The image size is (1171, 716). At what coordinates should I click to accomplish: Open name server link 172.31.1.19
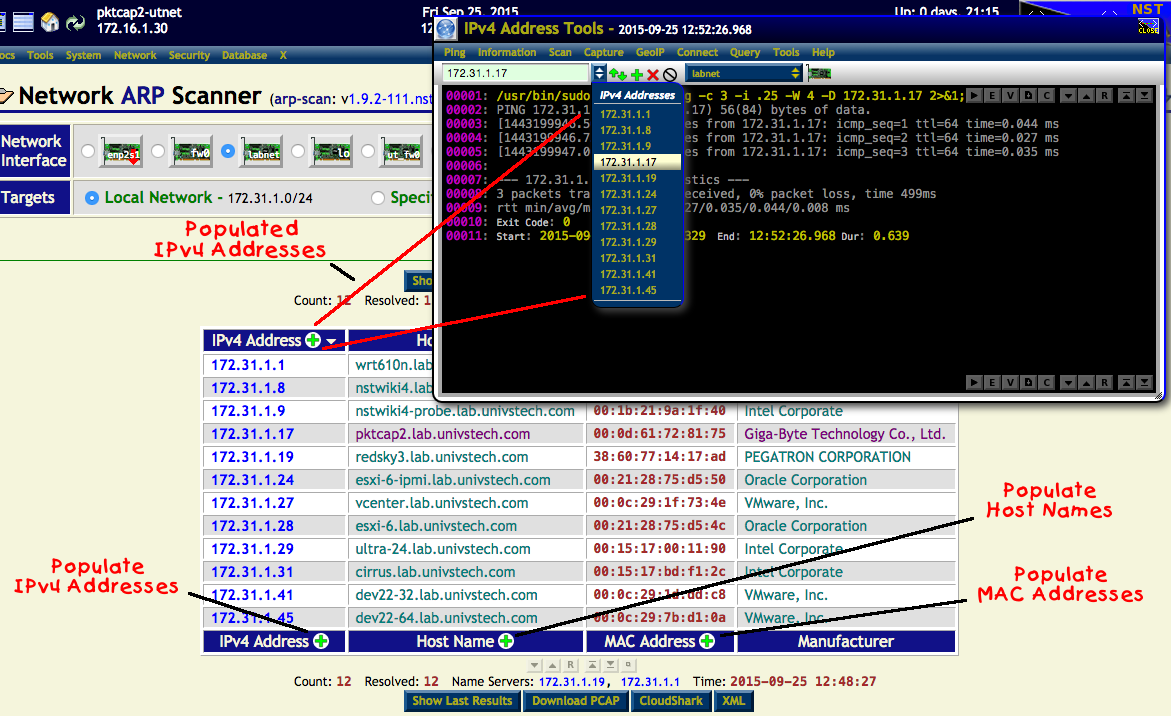(x=571, y=682)
